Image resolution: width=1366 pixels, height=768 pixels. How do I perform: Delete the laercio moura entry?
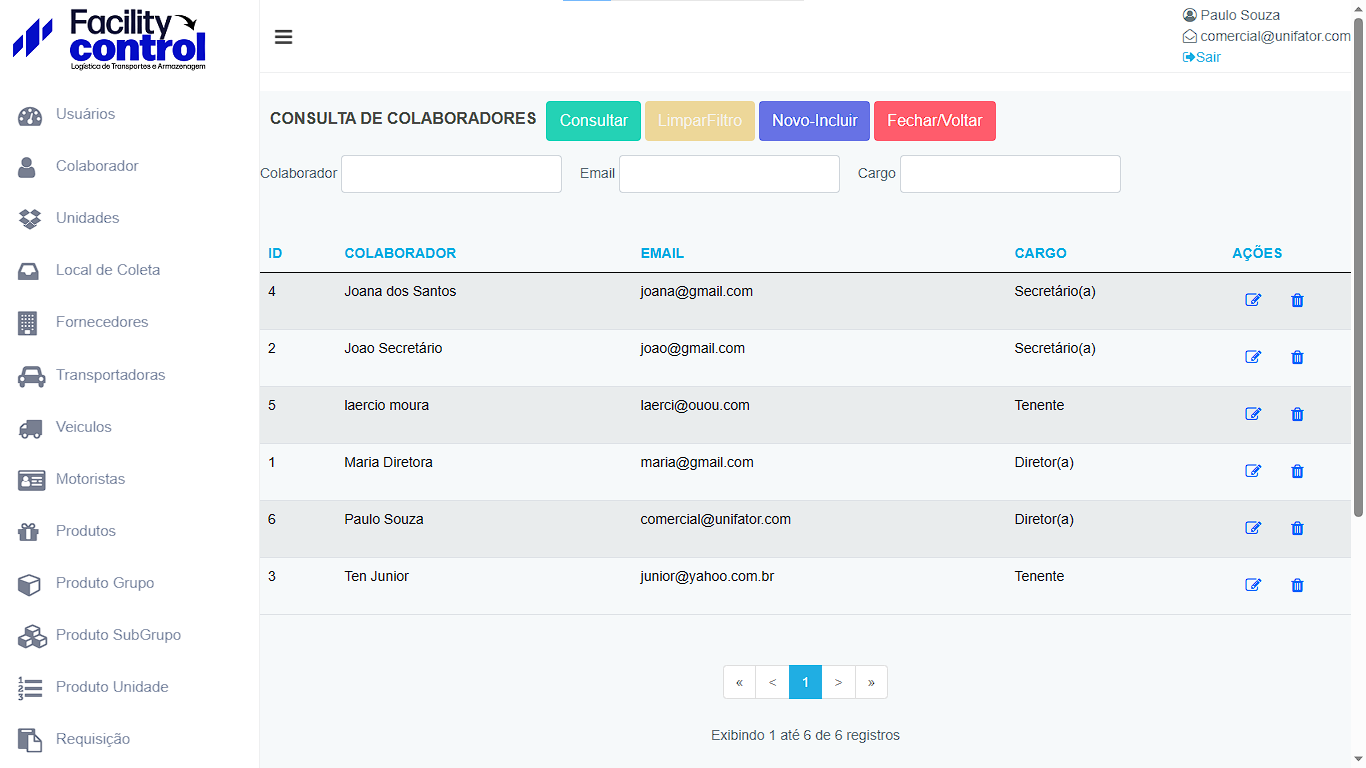coord(1297,414)
